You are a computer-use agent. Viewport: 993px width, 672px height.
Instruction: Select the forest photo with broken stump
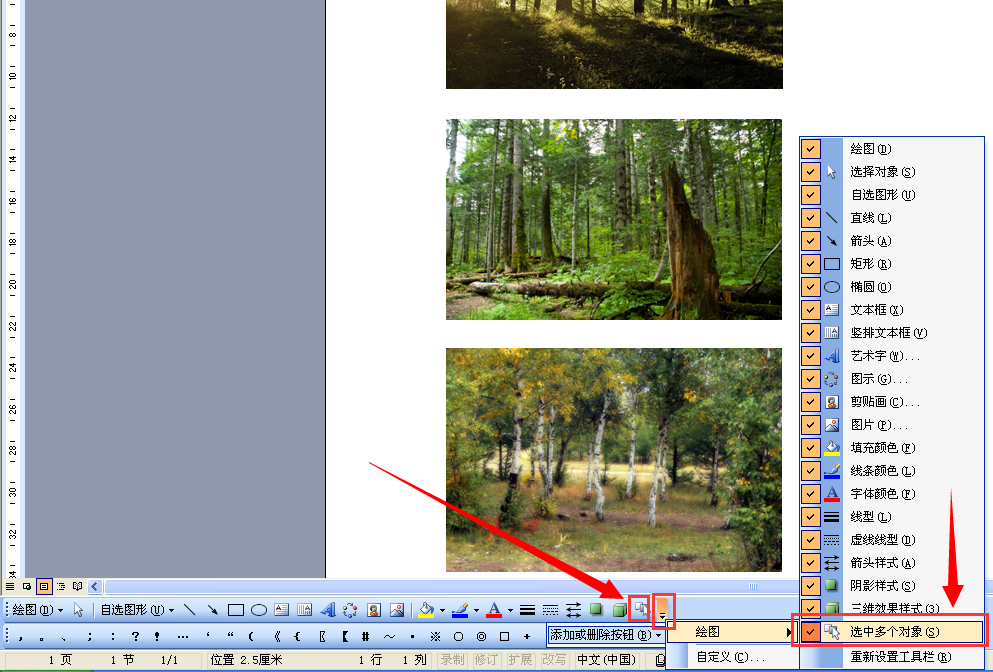click(x=614, y=219)
